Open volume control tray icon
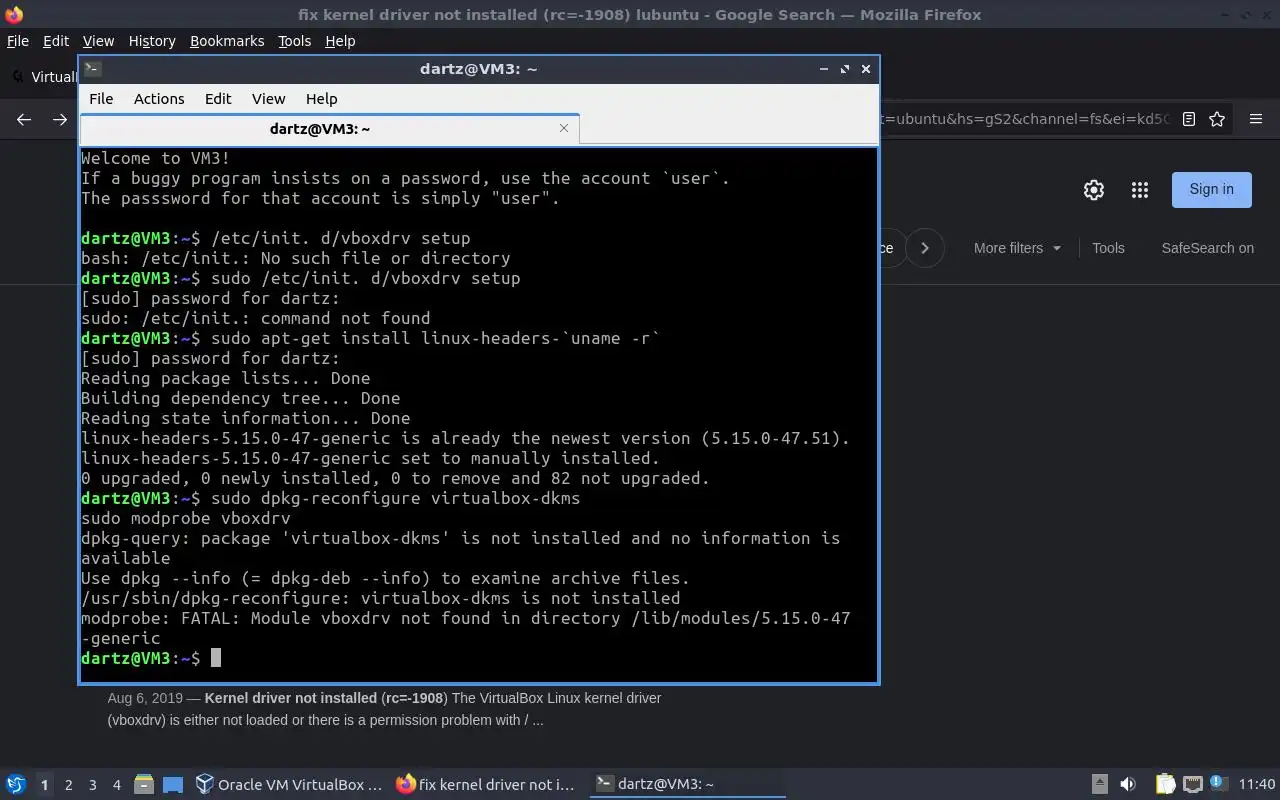This screenshot has height=800, width=1280. (x=1128, y=784)
